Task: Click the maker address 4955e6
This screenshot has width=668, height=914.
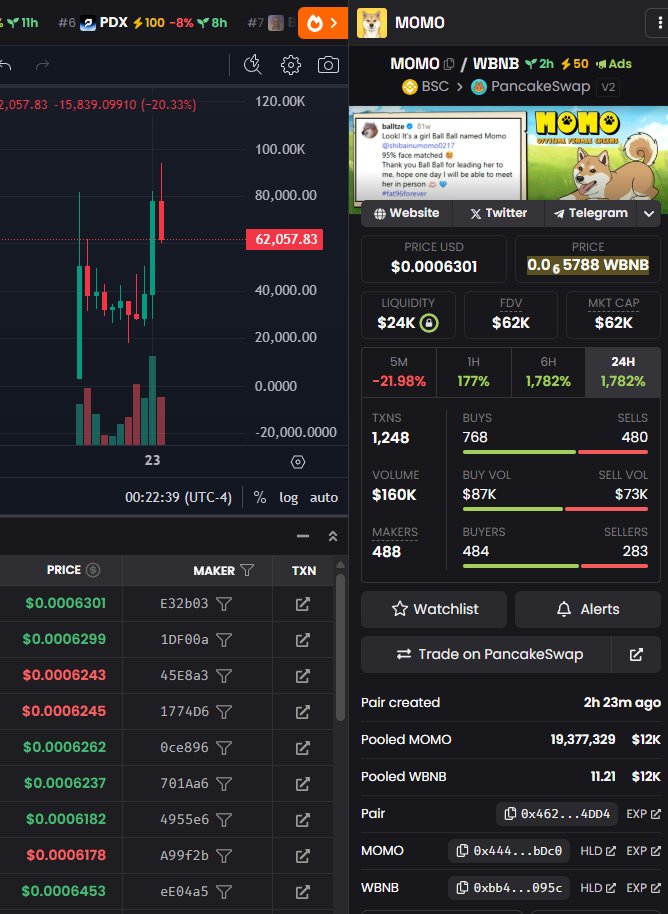Action: point(184,820)
